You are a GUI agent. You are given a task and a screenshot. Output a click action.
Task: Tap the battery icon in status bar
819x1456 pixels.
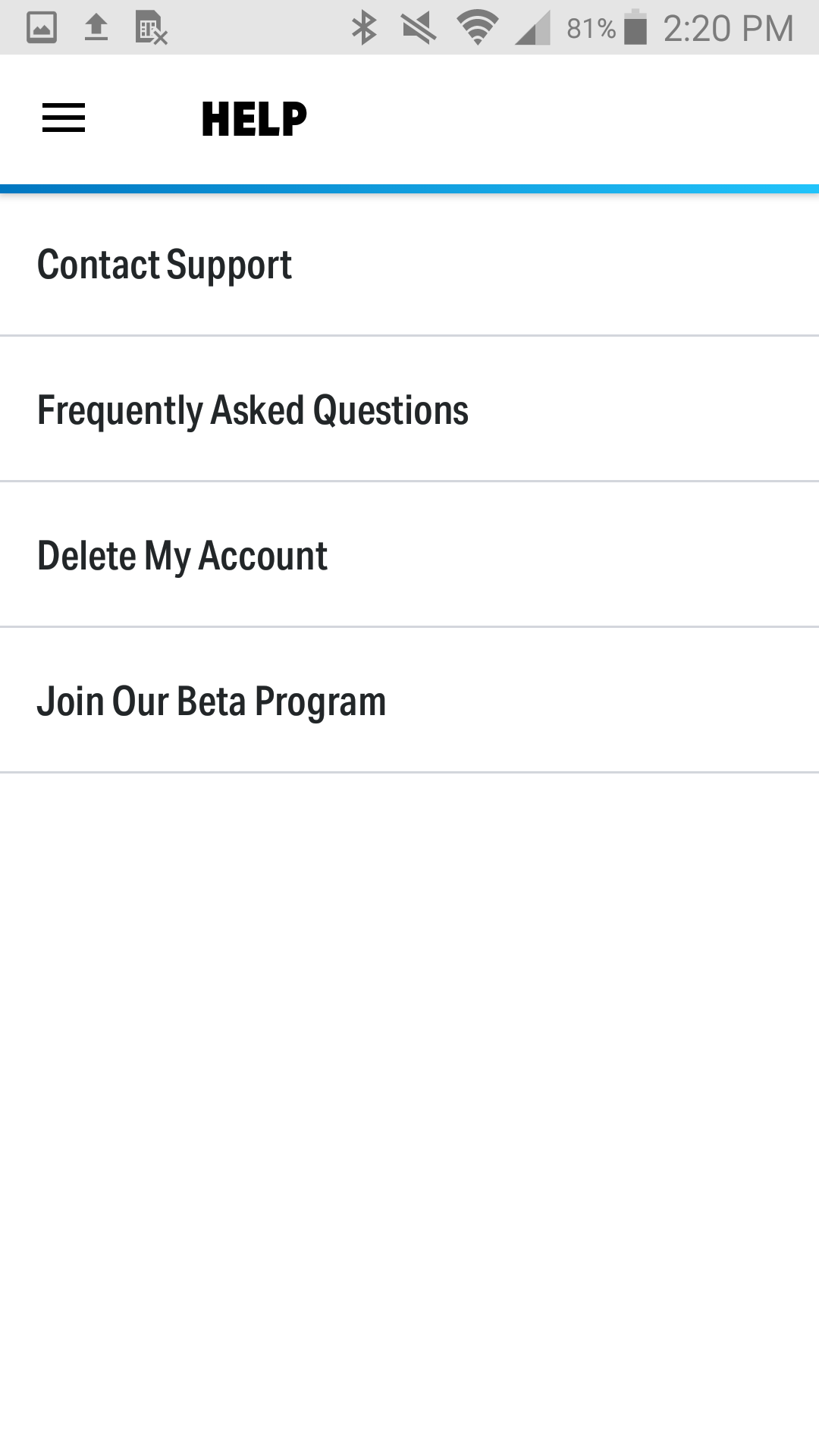[x=635, y=27]
